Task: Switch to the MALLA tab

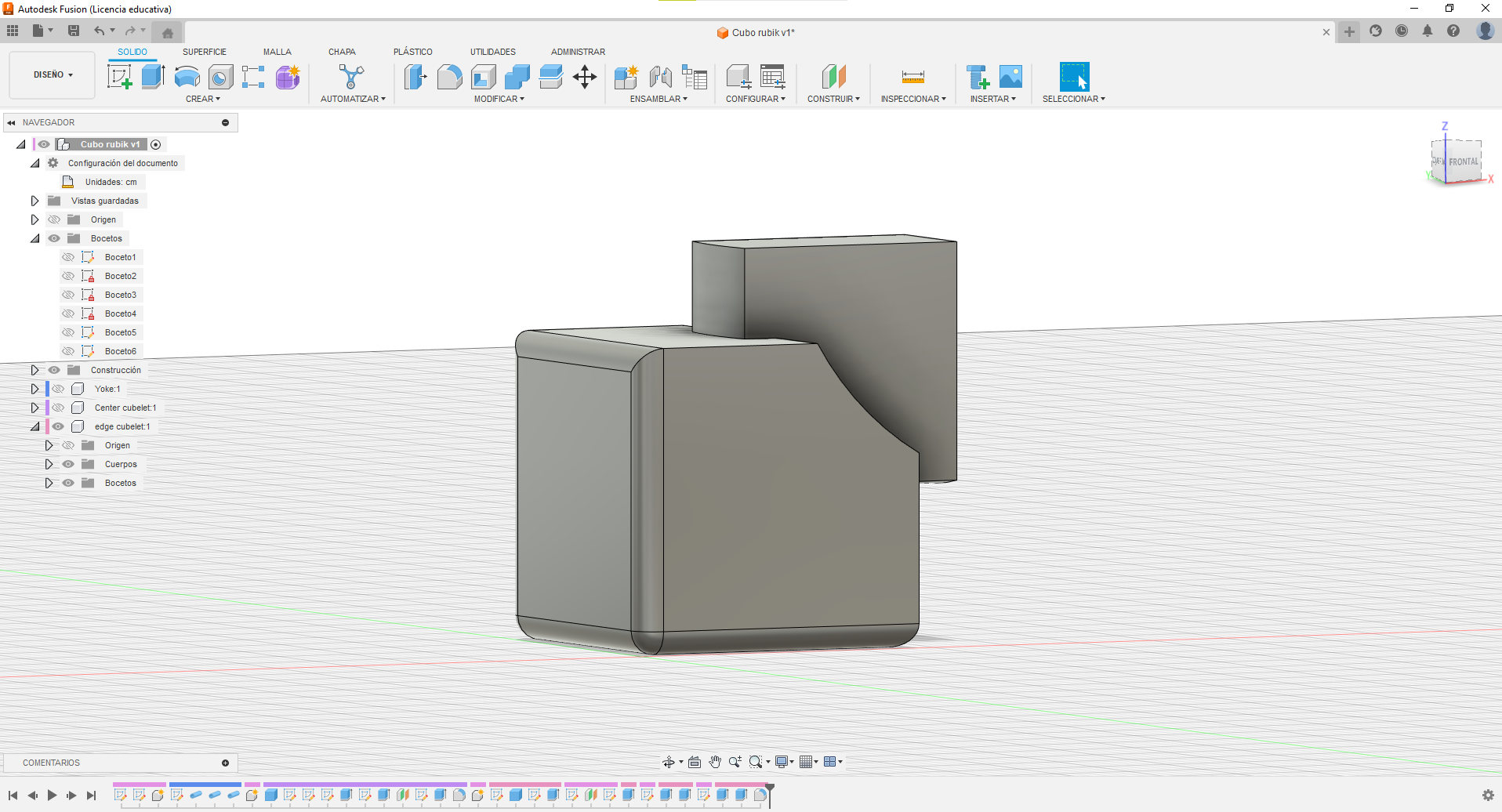Action: point(277,52)
